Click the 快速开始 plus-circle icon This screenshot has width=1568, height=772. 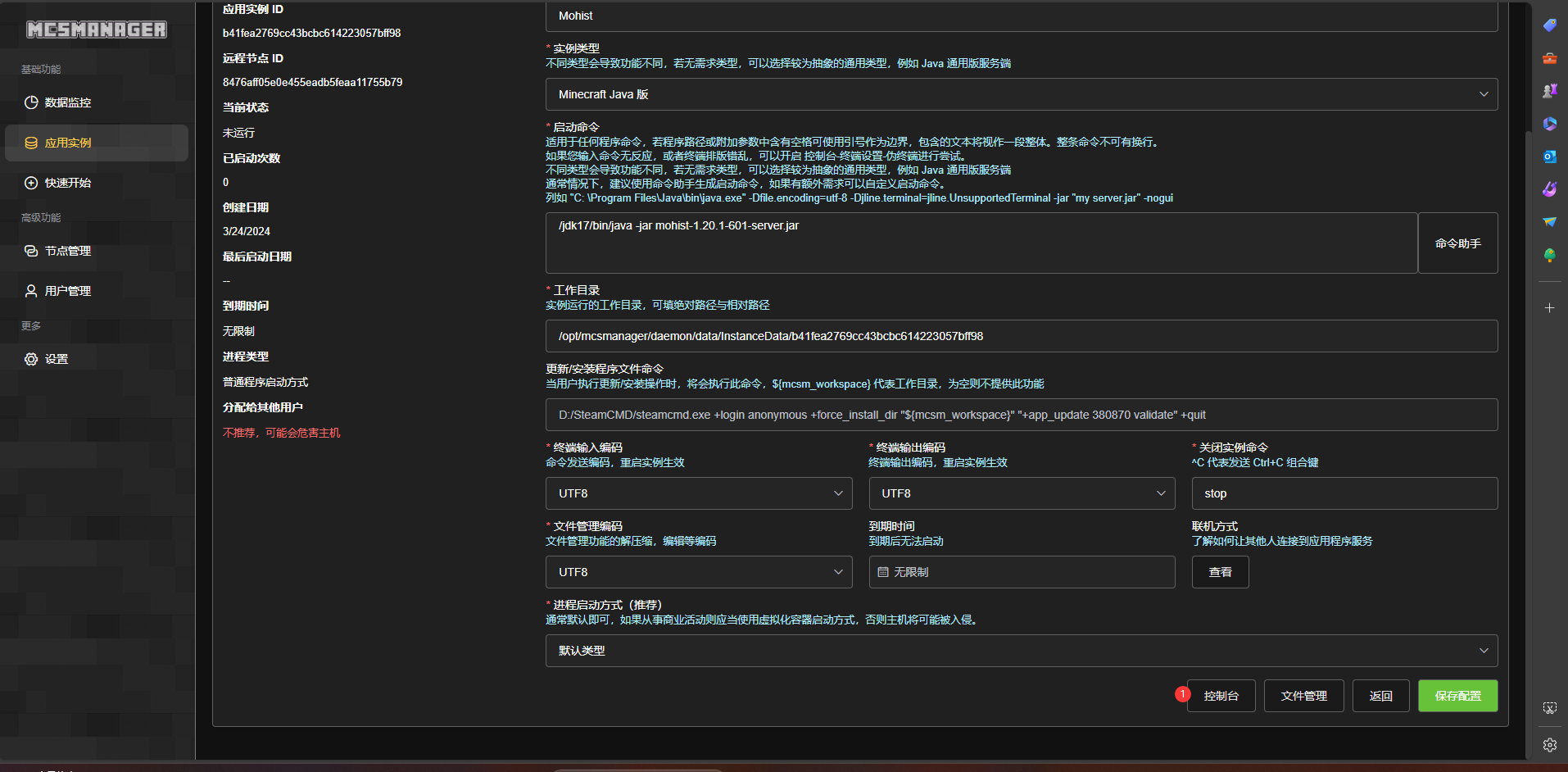click(x=31, y=183)
